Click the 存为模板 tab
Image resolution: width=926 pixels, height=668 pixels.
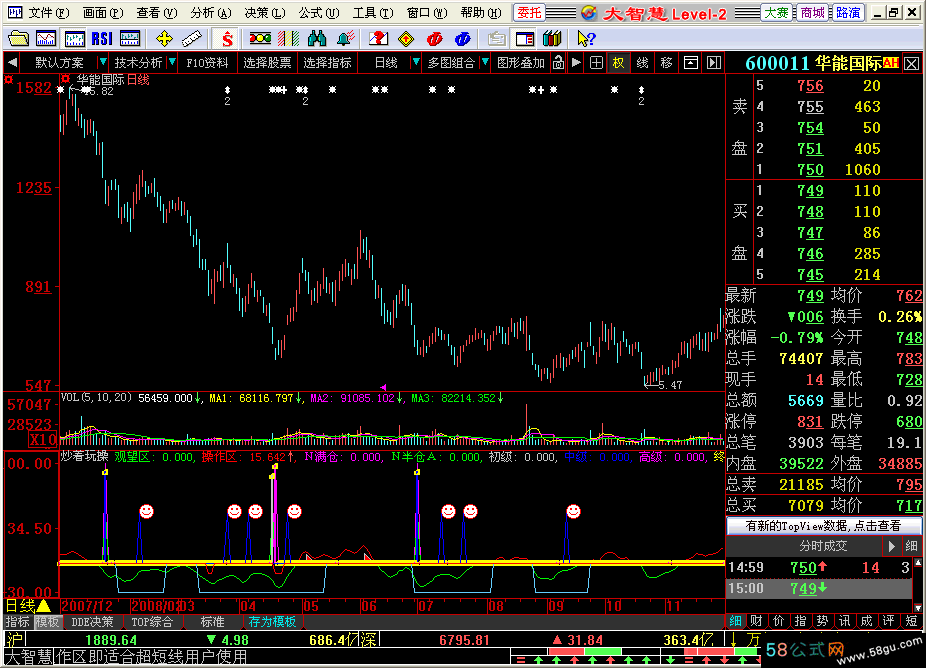pos(272,622)
